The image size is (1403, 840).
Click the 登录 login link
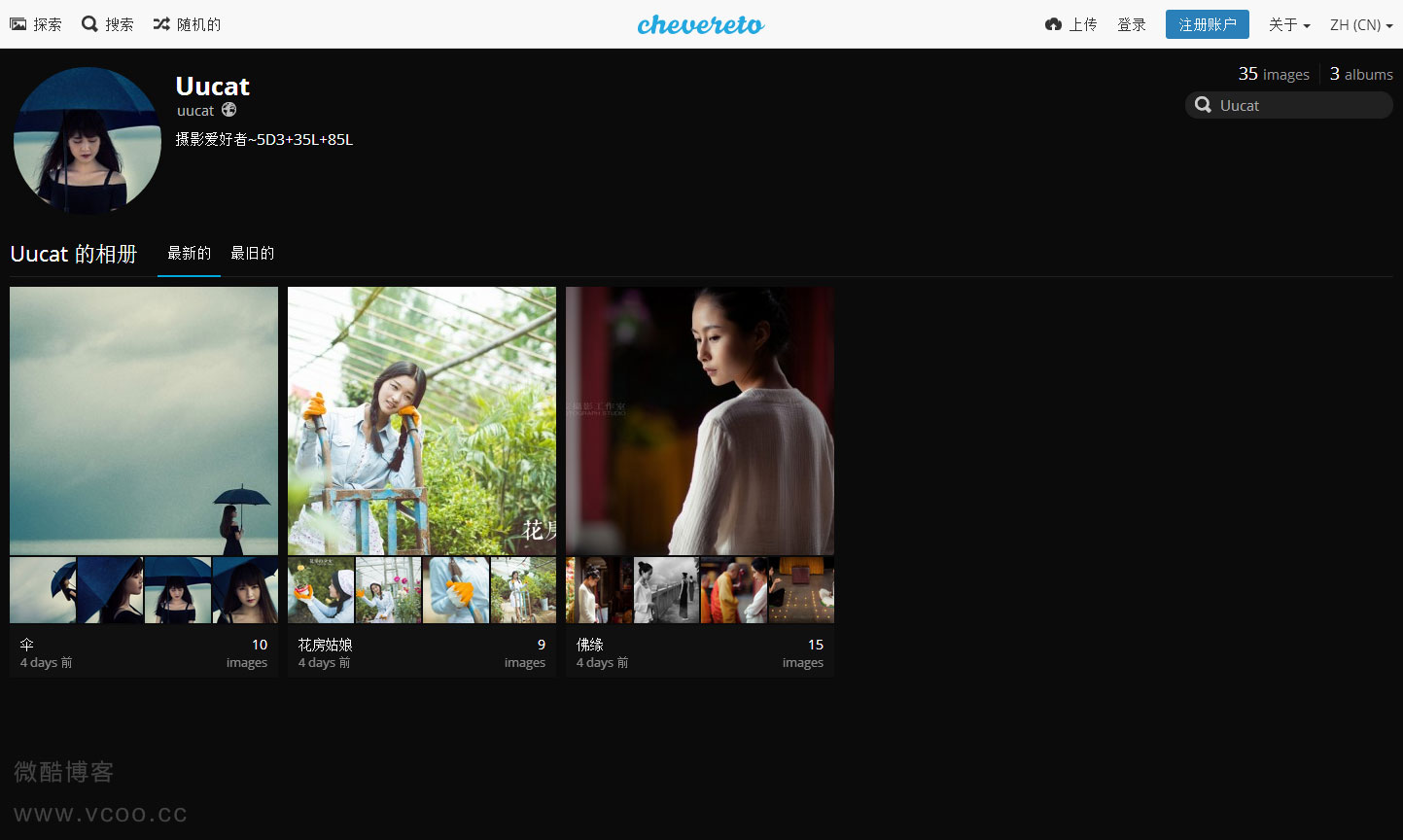[x=1131, y=24]
